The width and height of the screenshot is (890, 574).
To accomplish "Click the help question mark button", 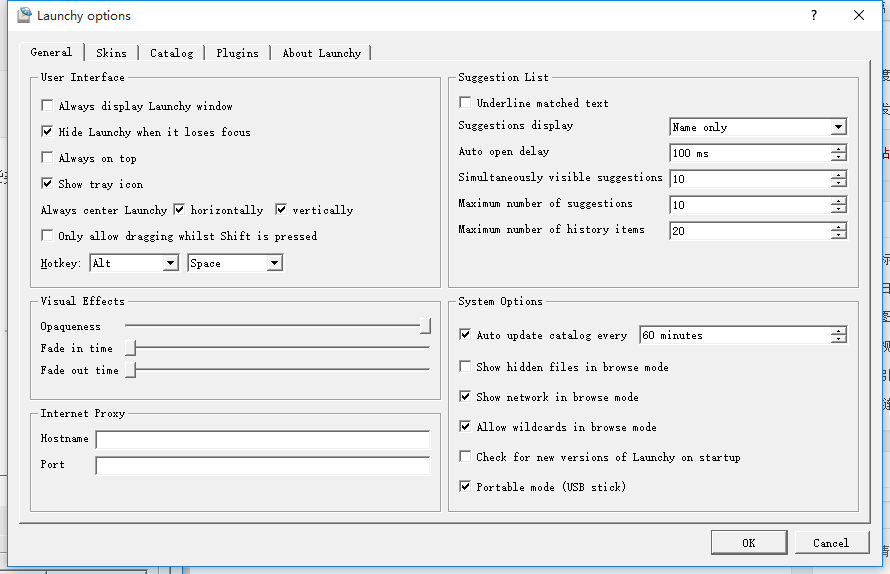I will pyautogui.click(x=813, y=15).
